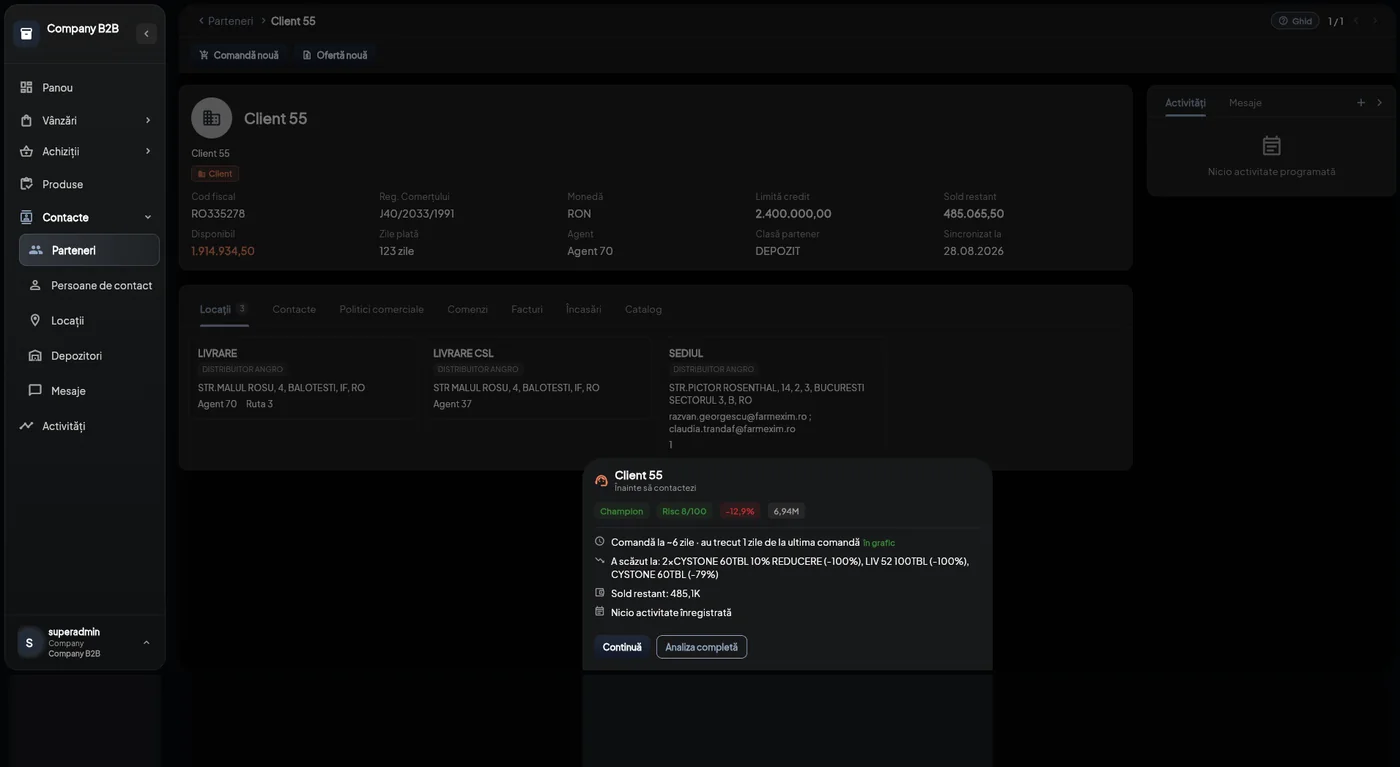This screenshot has width=1400, height=767.
Task: Open the superadmin account menu
Action: (x=87, y=643)
